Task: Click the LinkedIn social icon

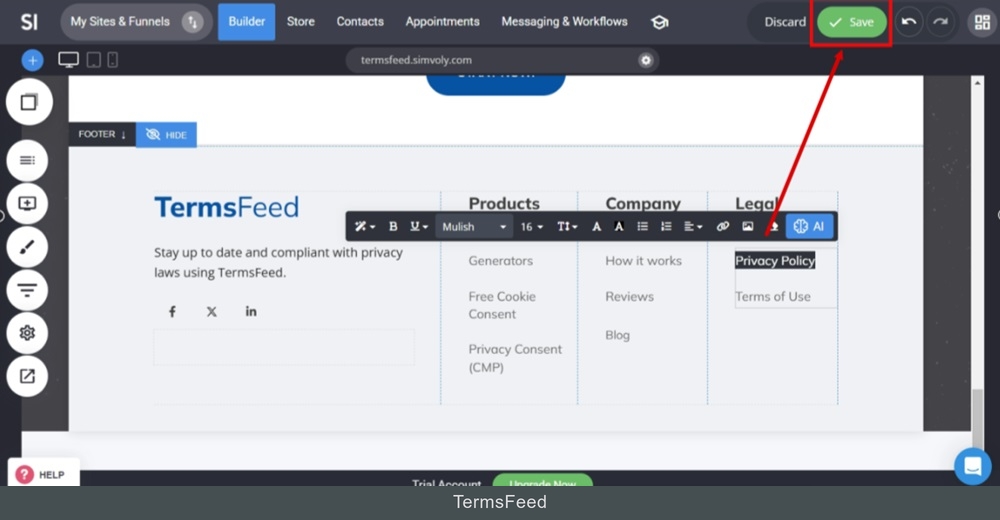Action: tap(251, 311)
